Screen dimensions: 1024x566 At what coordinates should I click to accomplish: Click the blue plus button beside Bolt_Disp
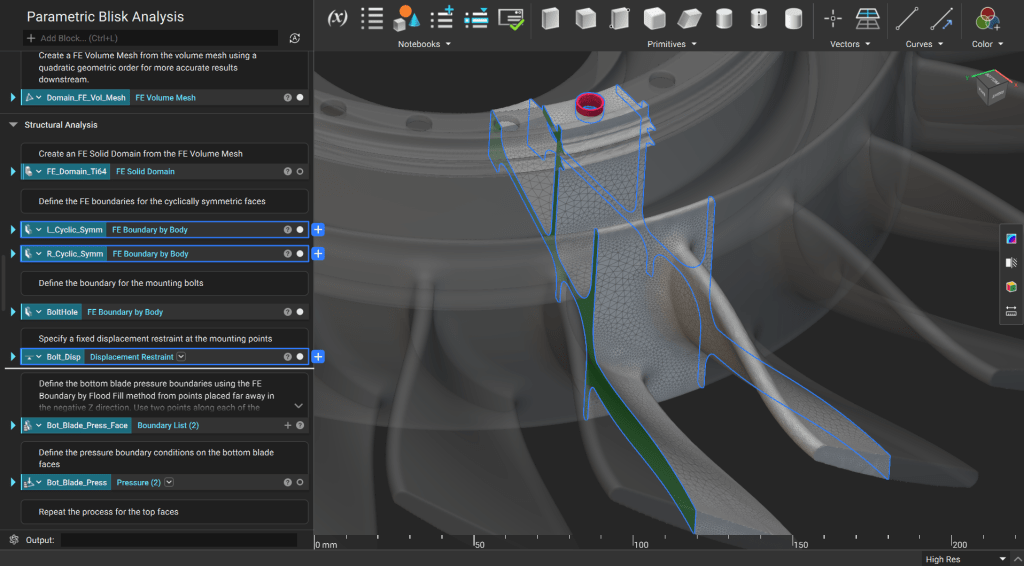click(318, 357)
